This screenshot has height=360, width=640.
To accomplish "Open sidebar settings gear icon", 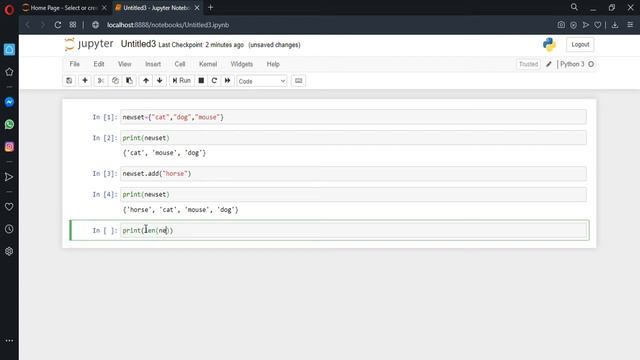I will click(x=9, y=251).
